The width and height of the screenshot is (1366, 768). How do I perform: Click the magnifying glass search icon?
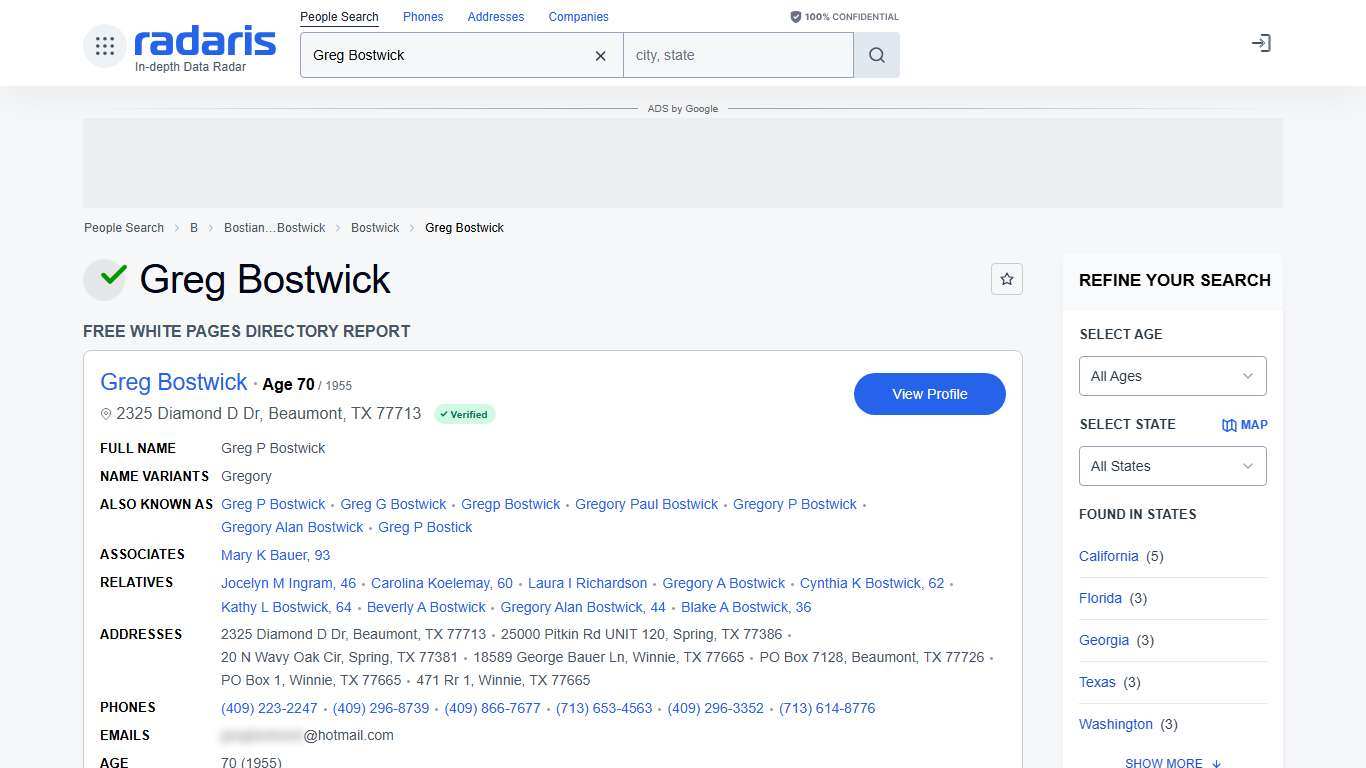point(876,55)
